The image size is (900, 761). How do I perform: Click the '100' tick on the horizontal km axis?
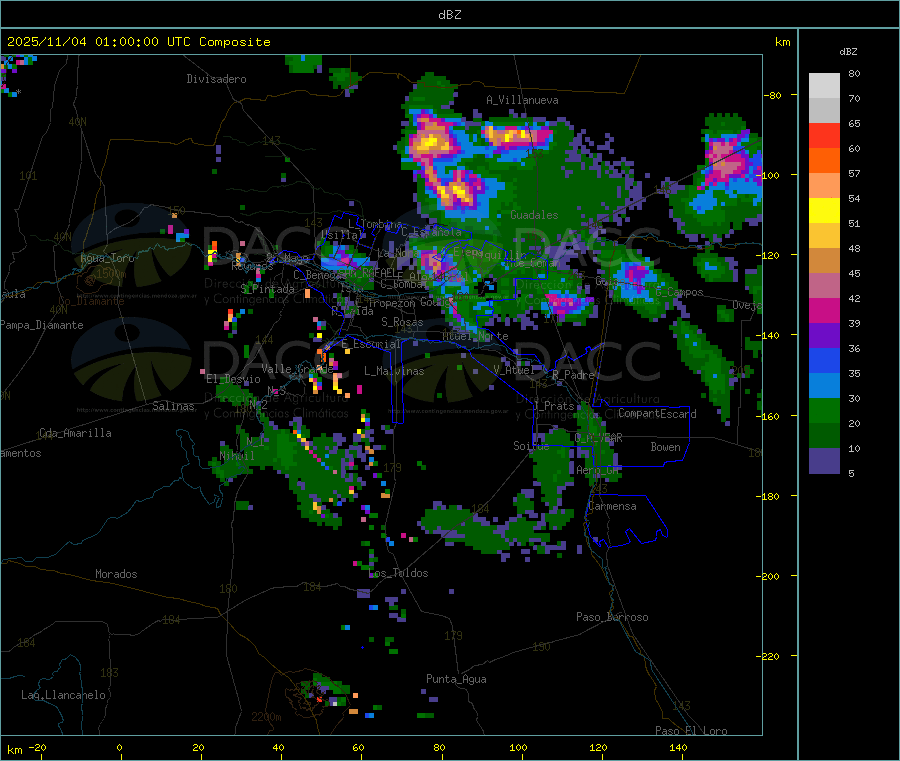tap(518, 747)
